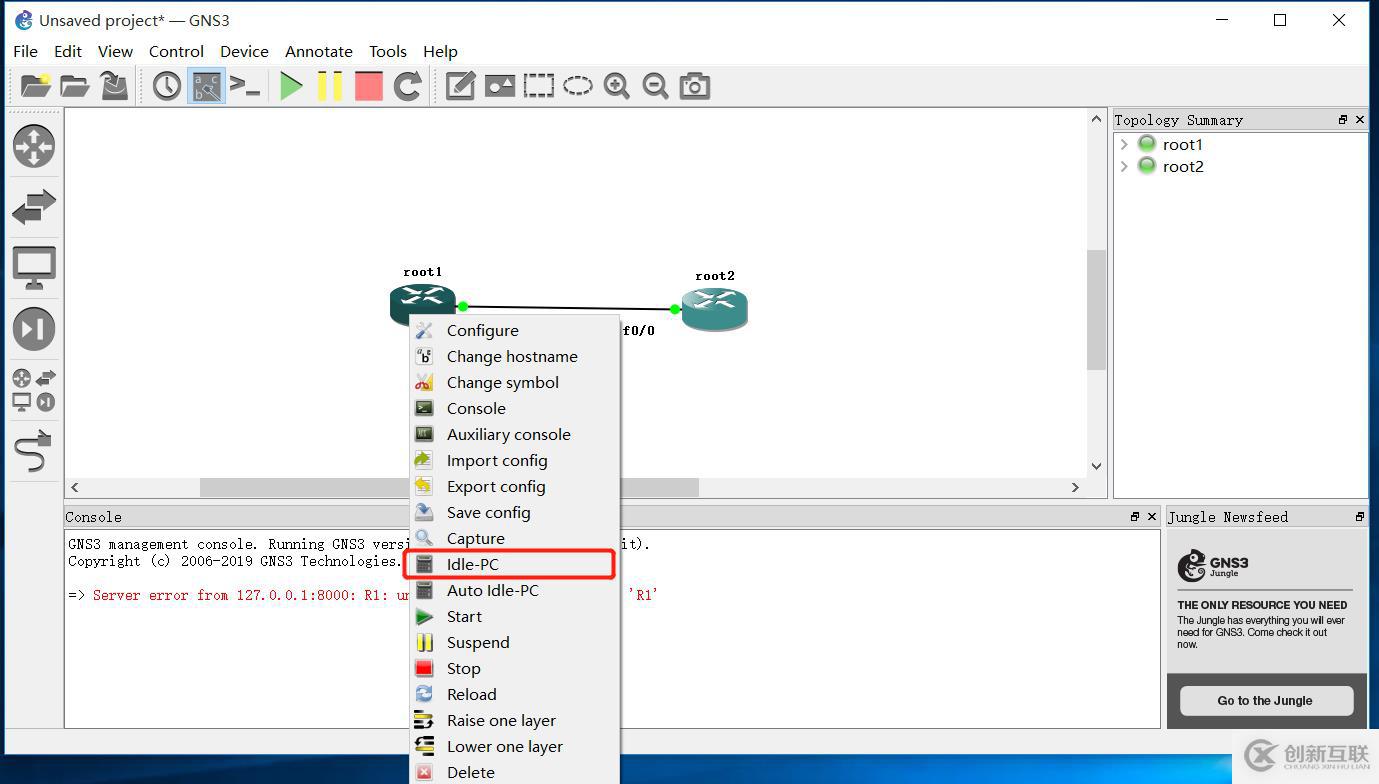Float the Jungle Newsfeed panel

1359,517
